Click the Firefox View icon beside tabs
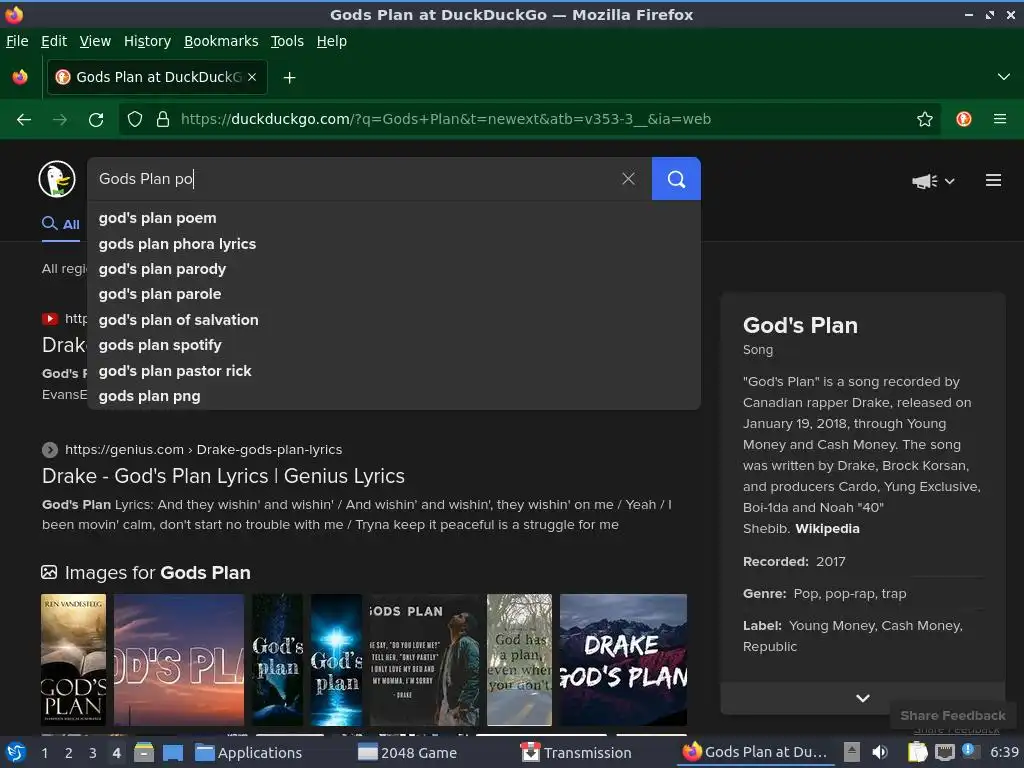Image resolution: width=1024 pixels, height=768 pixels. (x=20, y=77)
